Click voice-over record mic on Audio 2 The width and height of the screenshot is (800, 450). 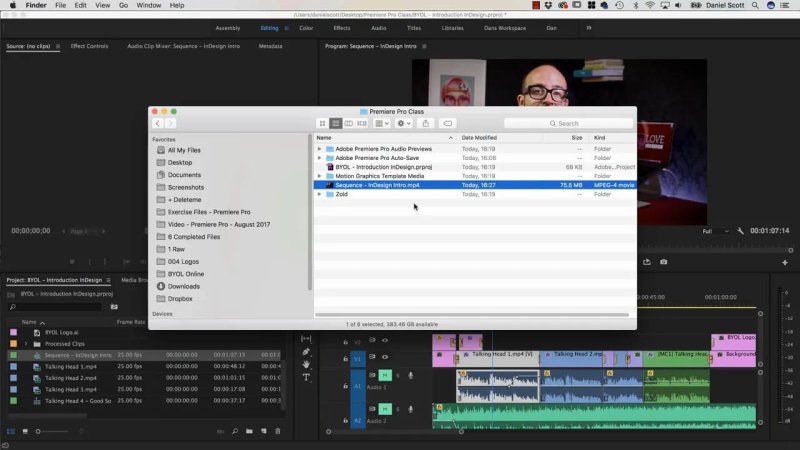point(411,409)
